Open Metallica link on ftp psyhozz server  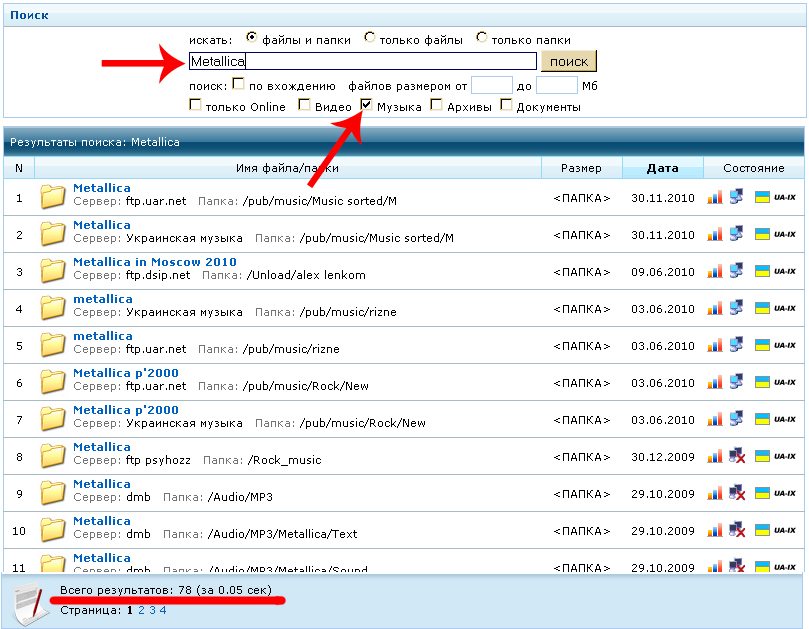click(102, 447)
